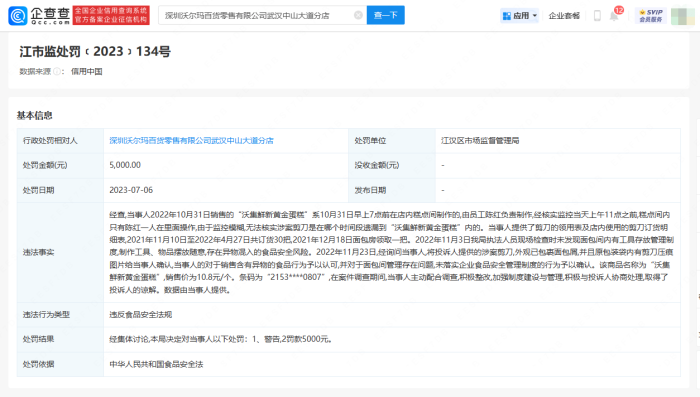Select the penalty date 2023-07-06
The image size is (700, 397).
131,190
